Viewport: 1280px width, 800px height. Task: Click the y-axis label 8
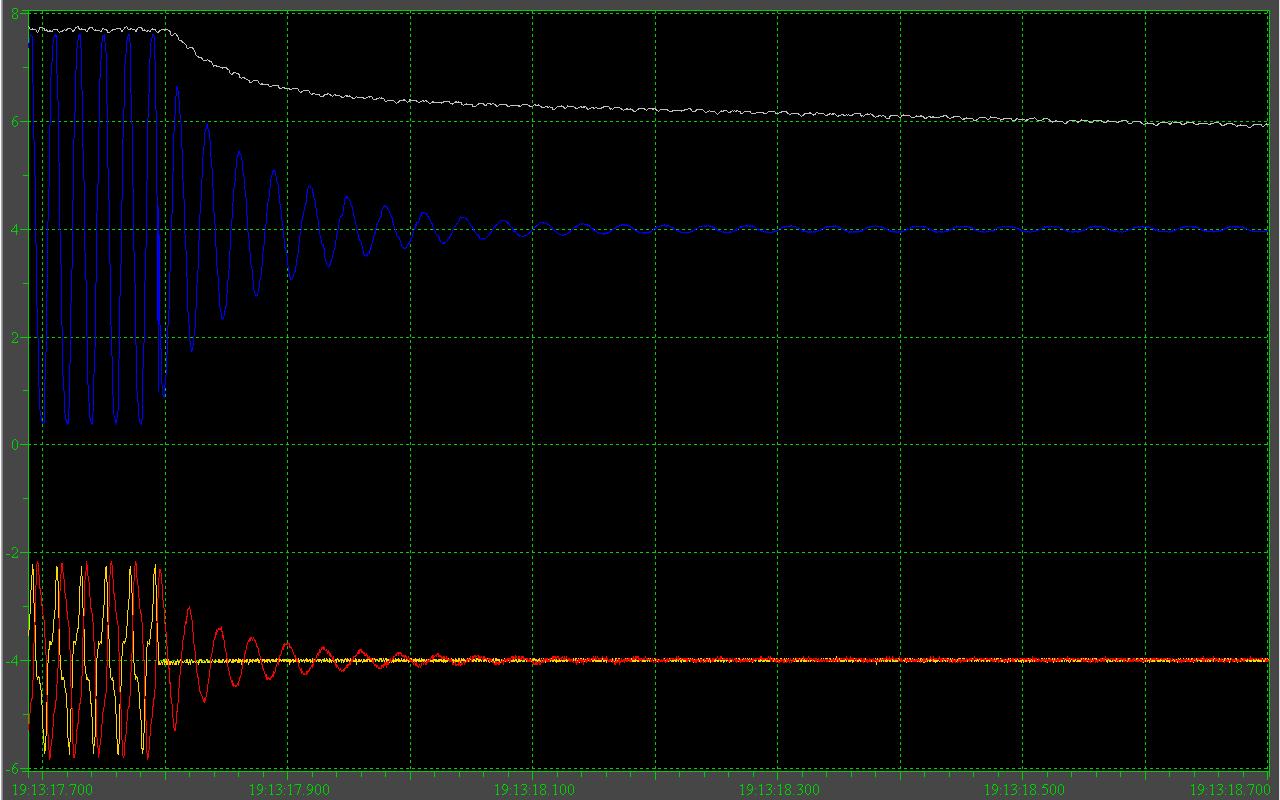14,14
